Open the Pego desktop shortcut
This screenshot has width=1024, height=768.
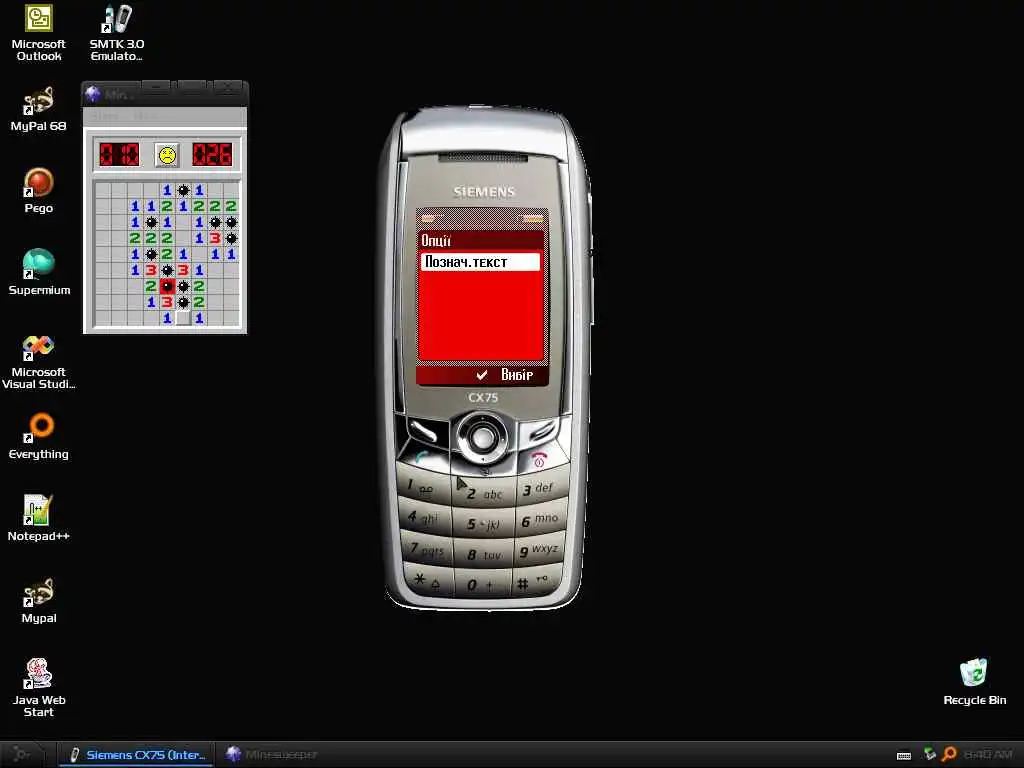click(39, 191)
